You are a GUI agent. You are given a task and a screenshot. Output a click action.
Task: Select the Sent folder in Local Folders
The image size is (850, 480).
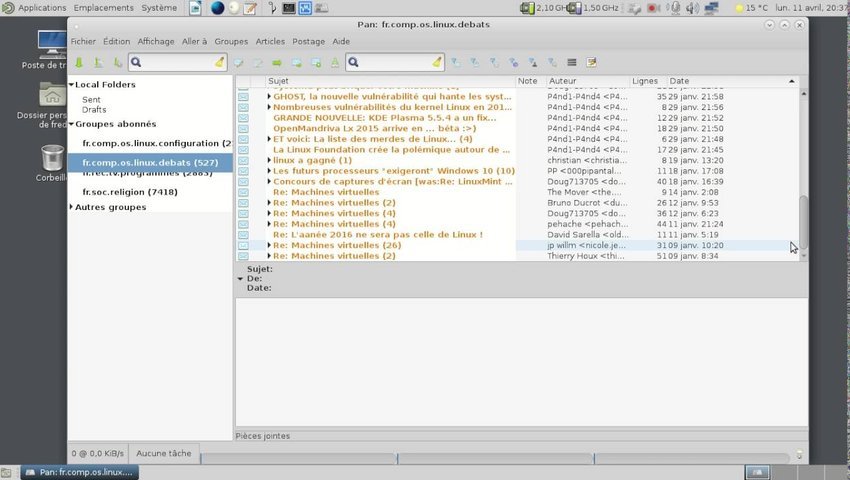[91, 100]
